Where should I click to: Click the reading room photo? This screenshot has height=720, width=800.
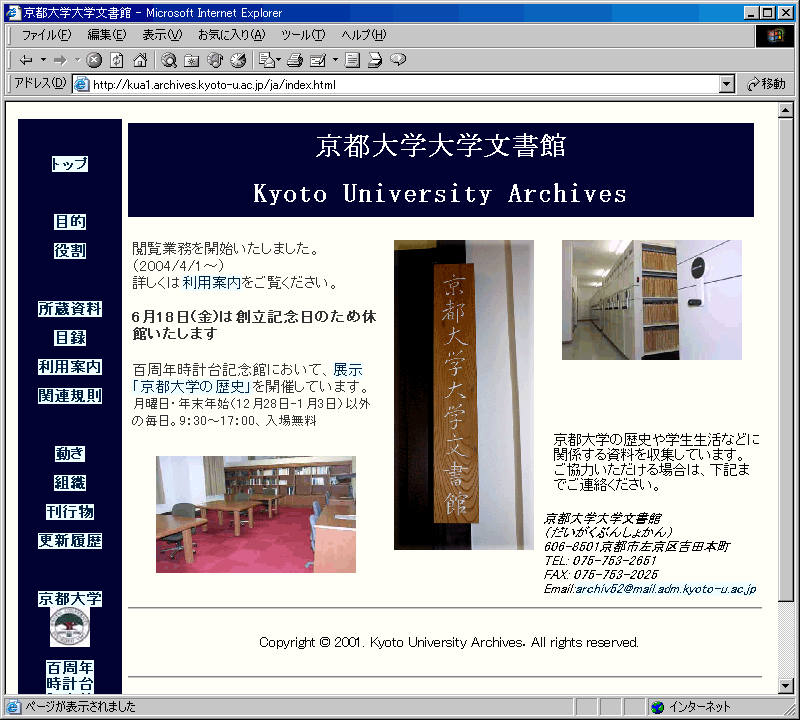256,514
